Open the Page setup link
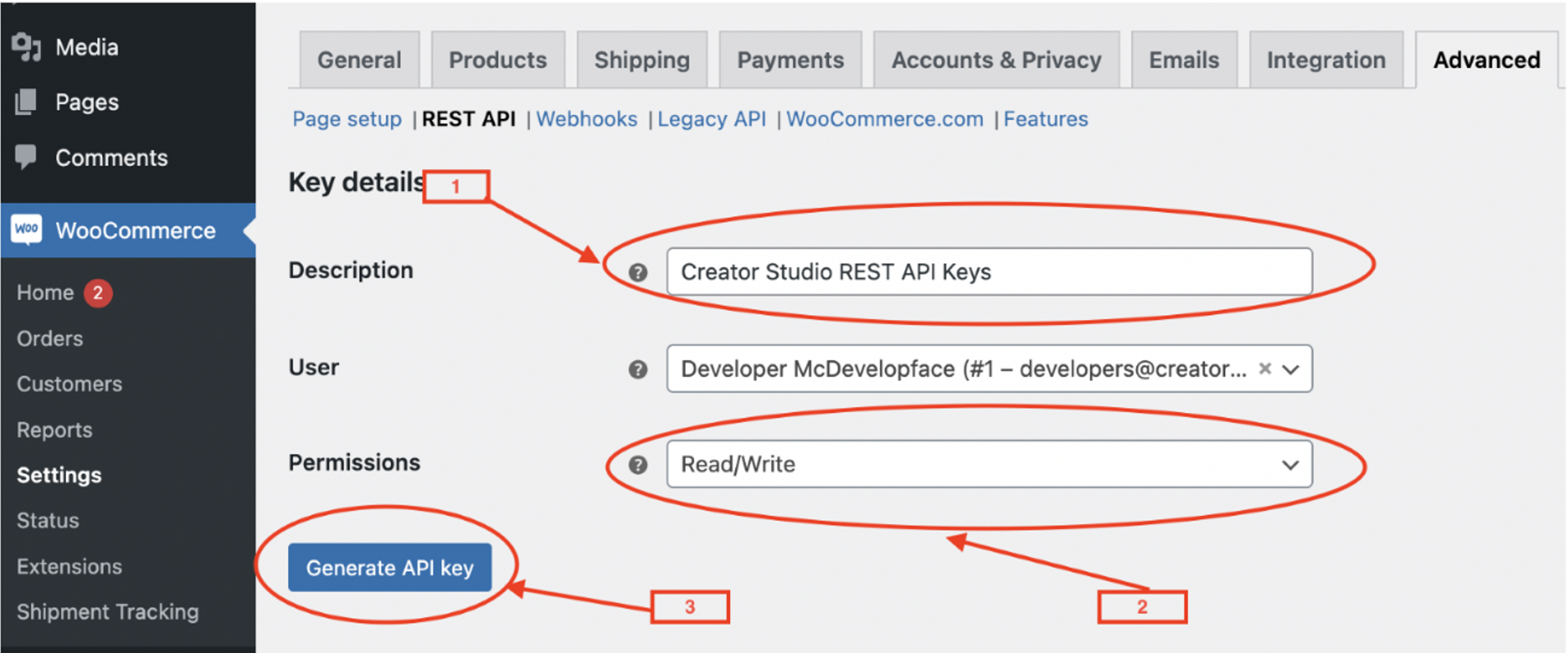Screen dimensions: 1568x653 click(347, 119)
